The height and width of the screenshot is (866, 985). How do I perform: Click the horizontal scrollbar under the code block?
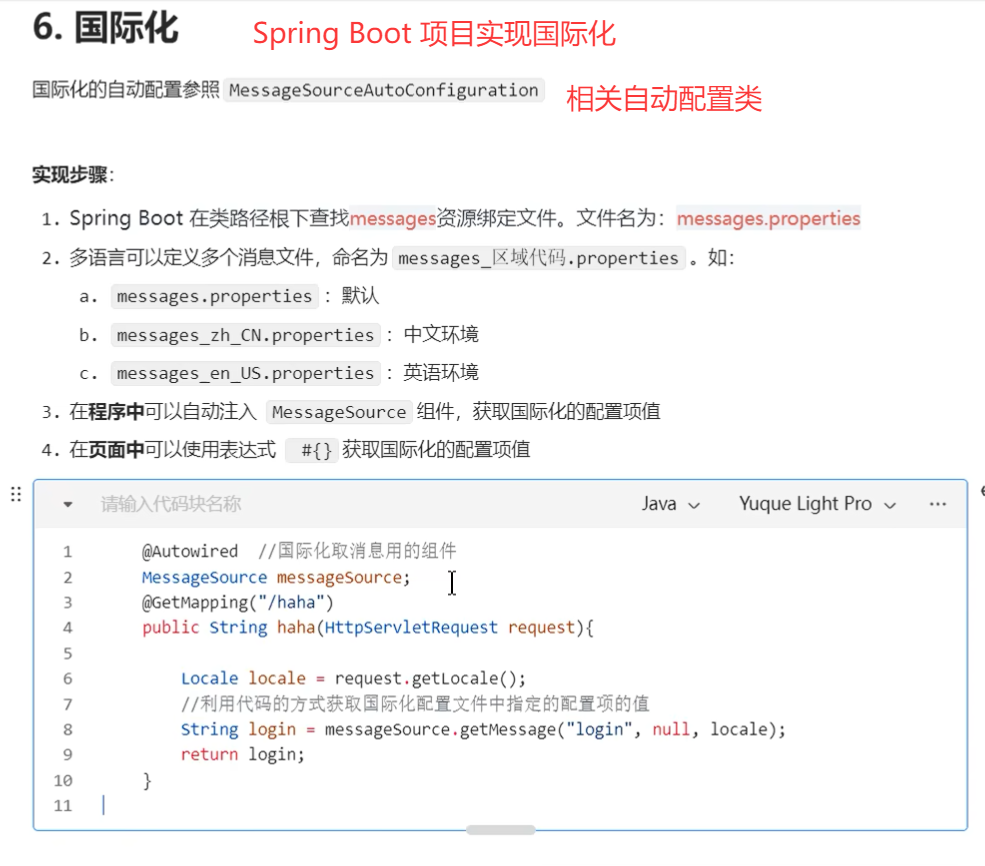pyautogui.click(x=501, y=830)
